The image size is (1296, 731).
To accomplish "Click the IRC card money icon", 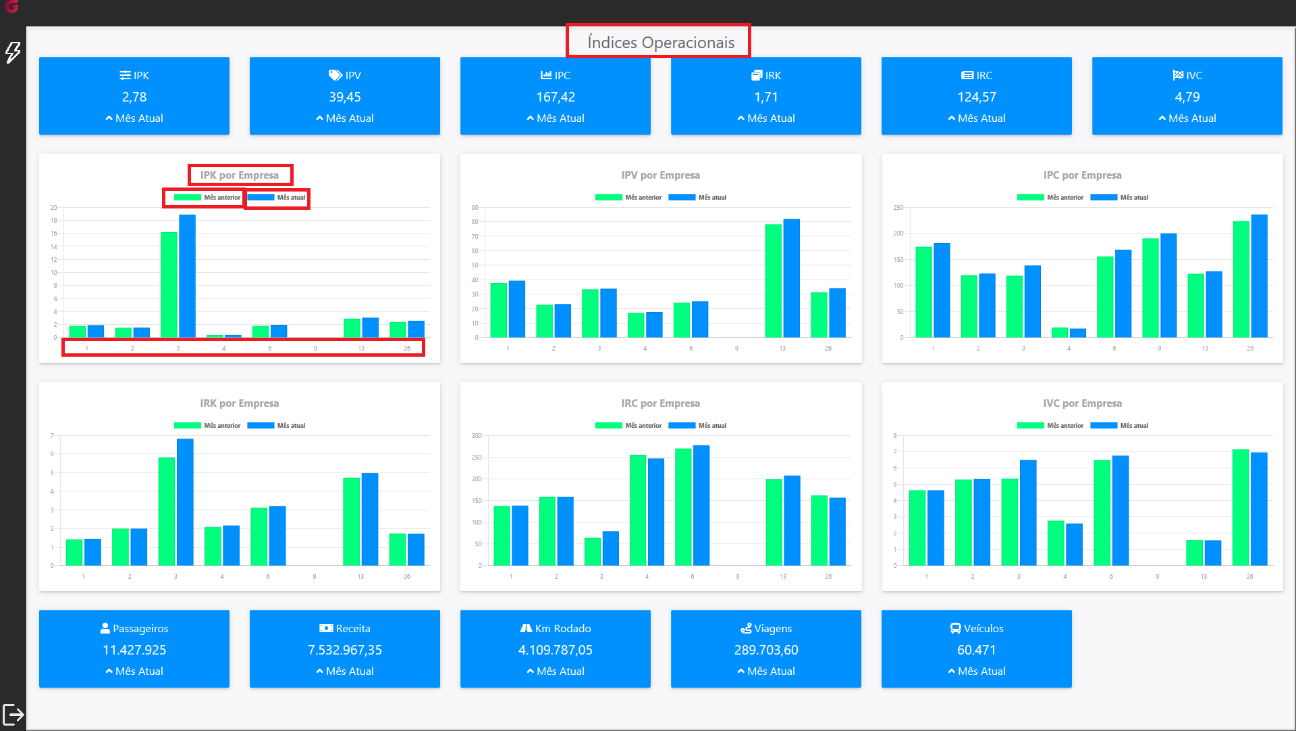I will tap(967, 75).
